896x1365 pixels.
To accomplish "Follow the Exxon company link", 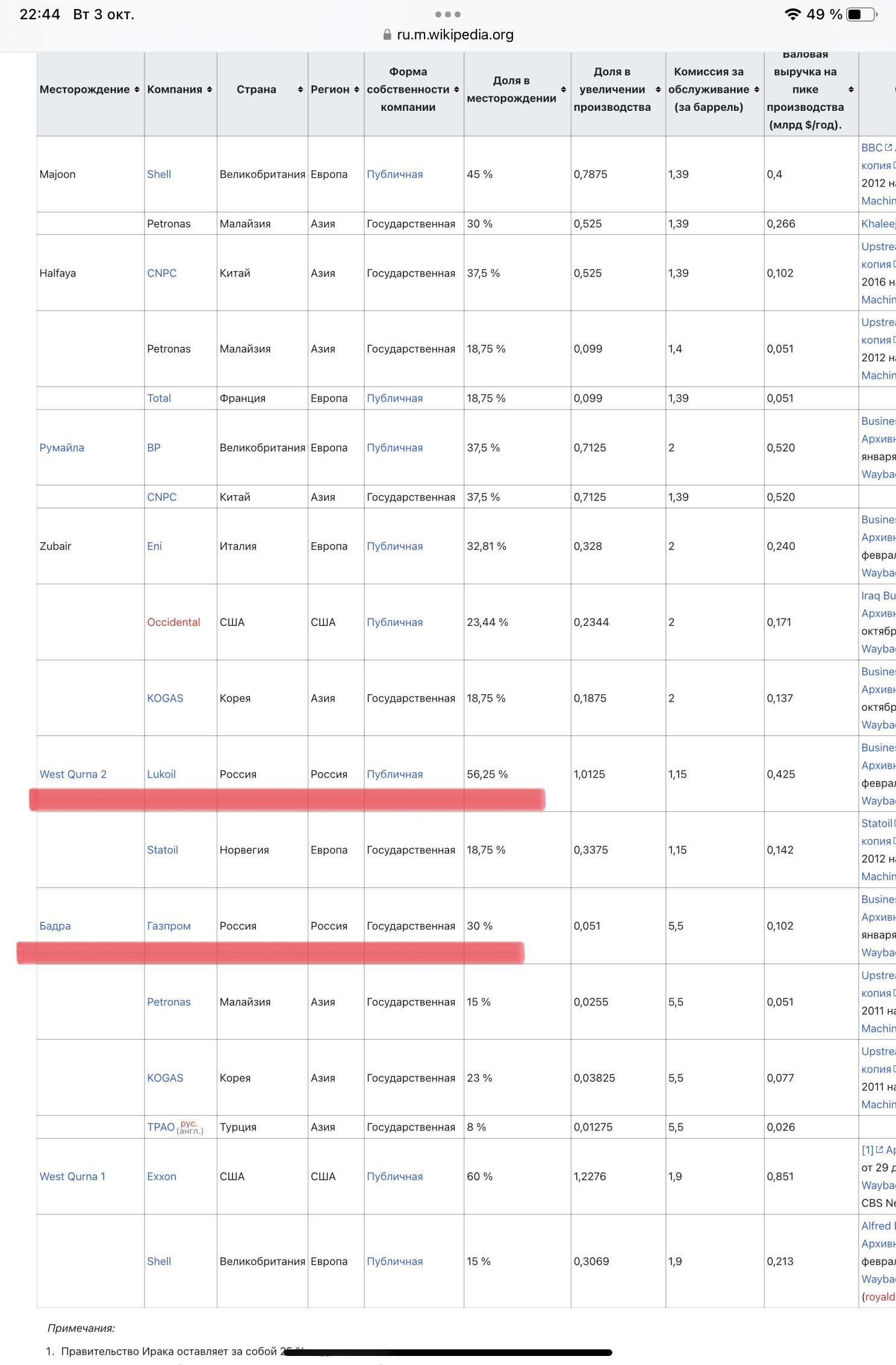I will click(x=161, y=1176).
